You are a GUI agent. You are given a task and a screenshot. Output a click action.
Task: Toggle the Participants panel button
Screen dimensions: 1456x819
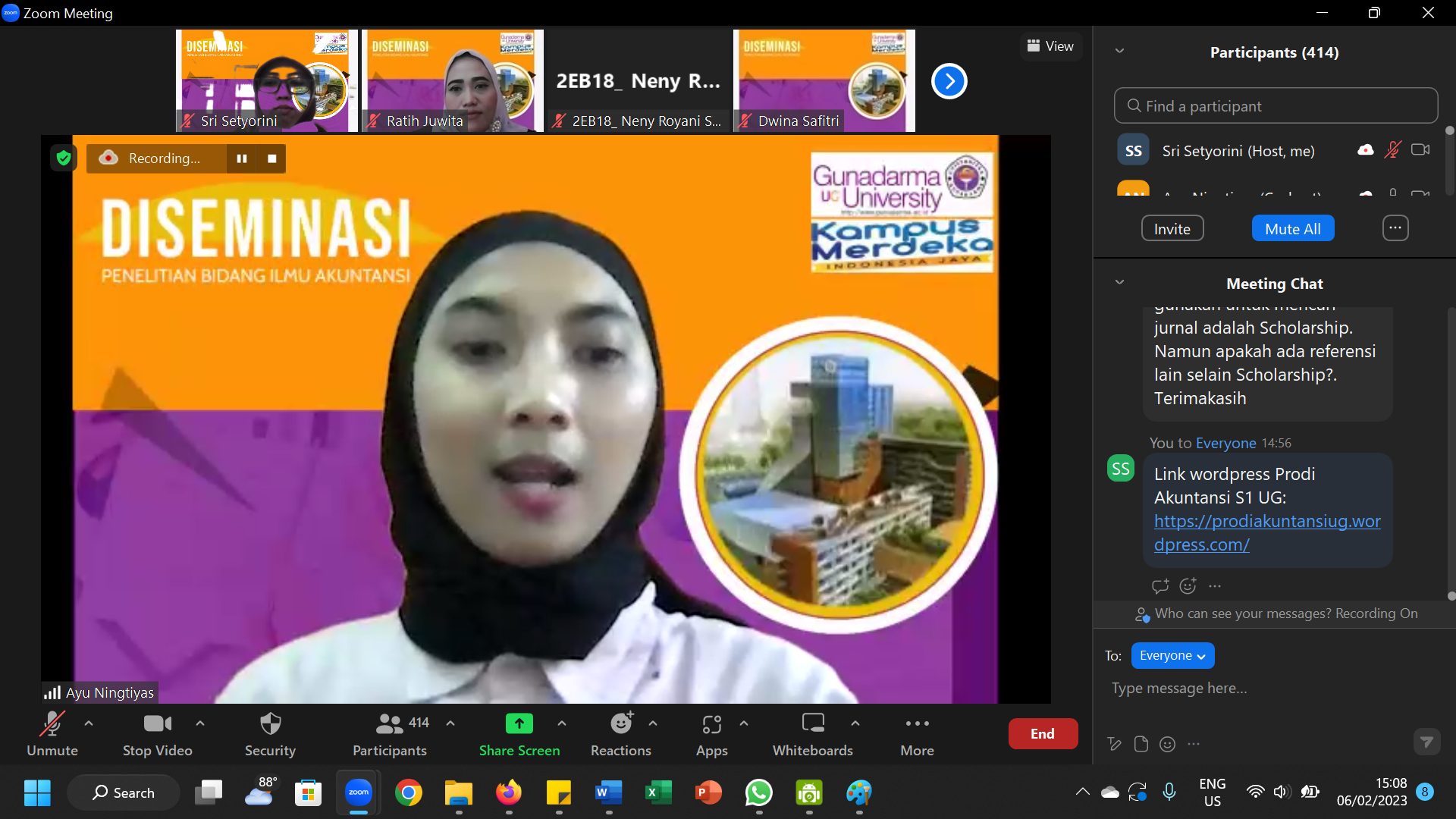coord(390,734)
